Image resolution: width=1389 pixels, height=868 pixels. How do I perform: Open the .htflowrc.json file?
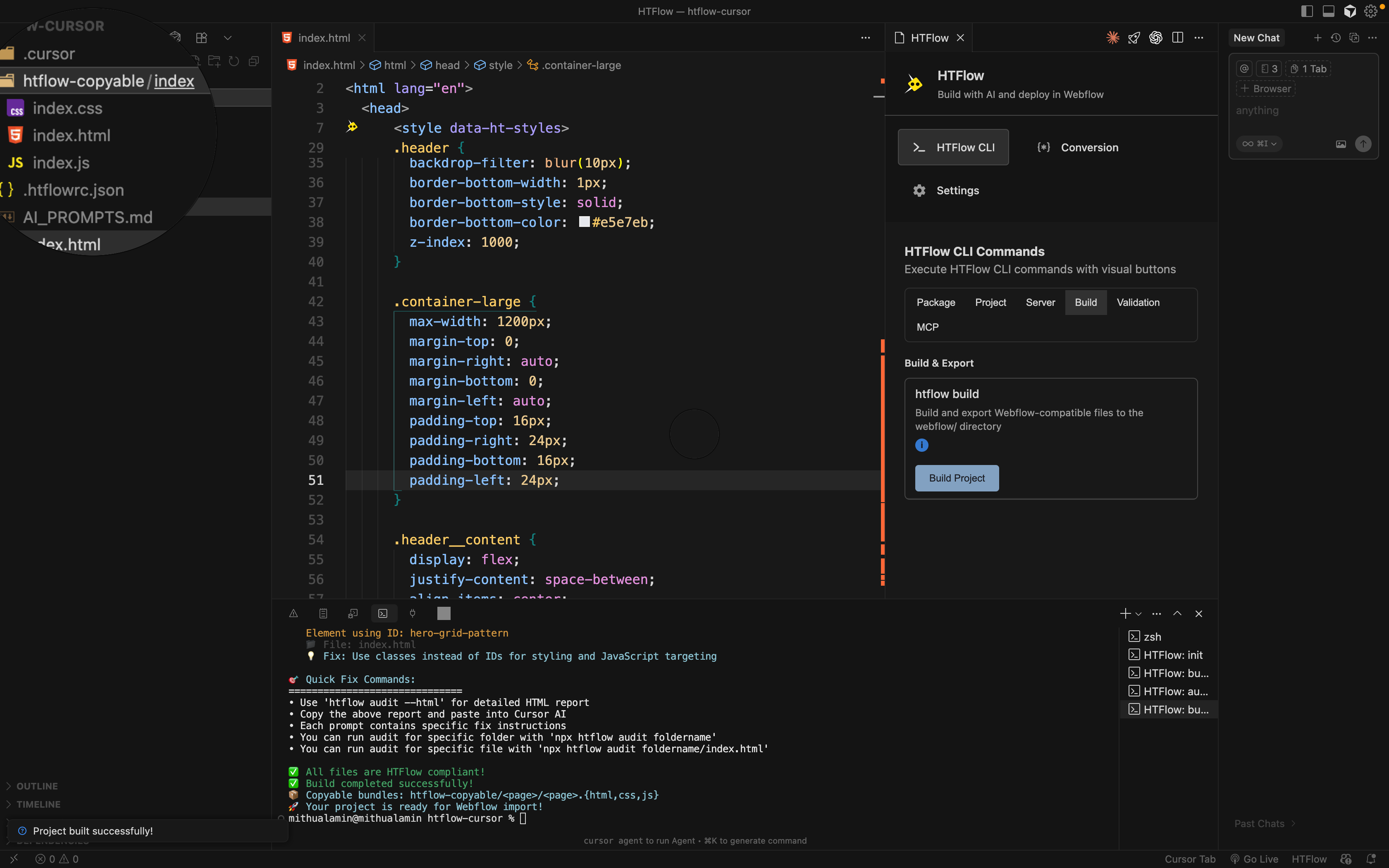[x=73, y=190]
